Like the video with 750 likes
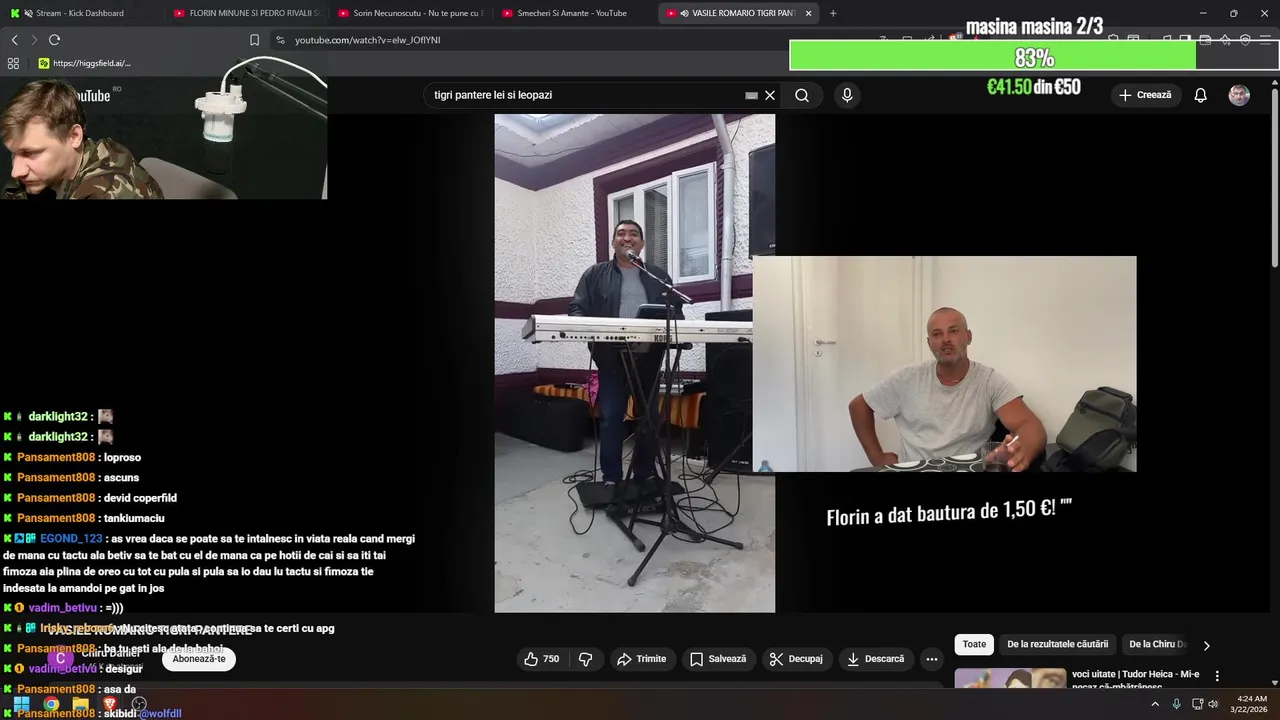Screen dimensions: 1280x720 click(x=541, y=659)
